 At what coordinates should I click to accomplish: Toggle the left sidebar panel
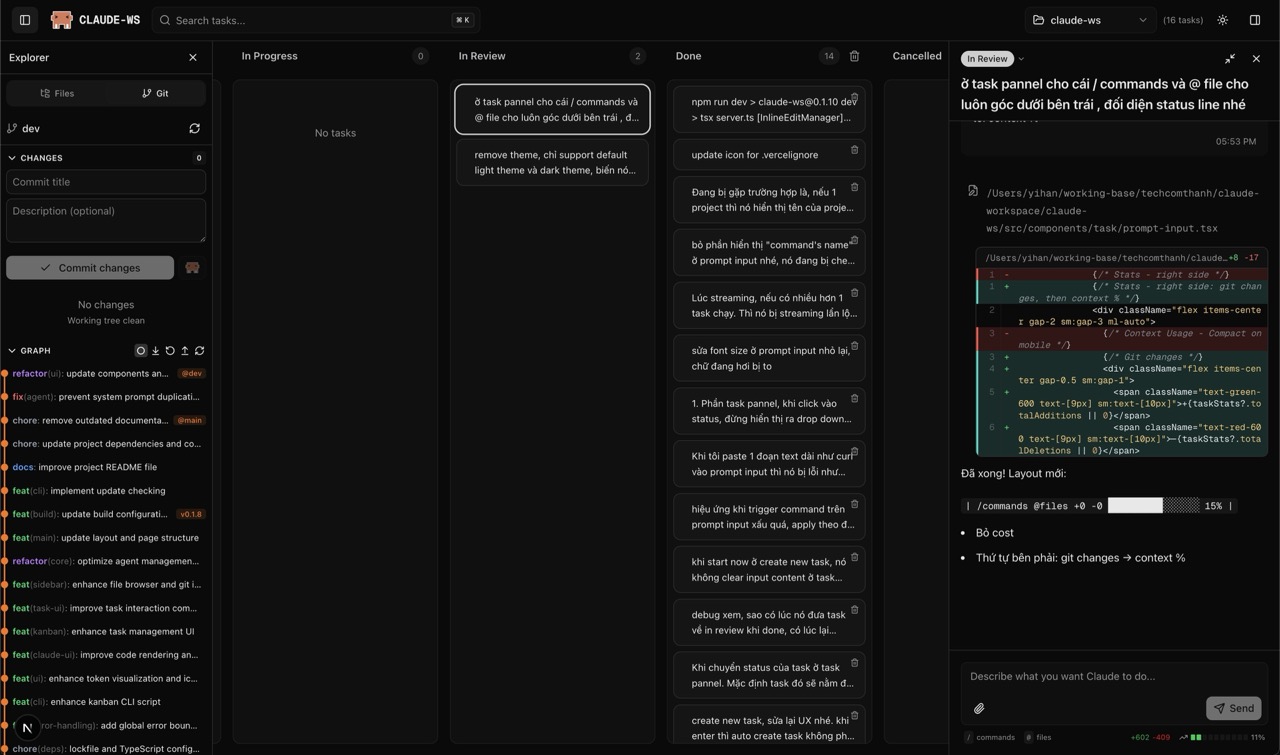point(25,20)
